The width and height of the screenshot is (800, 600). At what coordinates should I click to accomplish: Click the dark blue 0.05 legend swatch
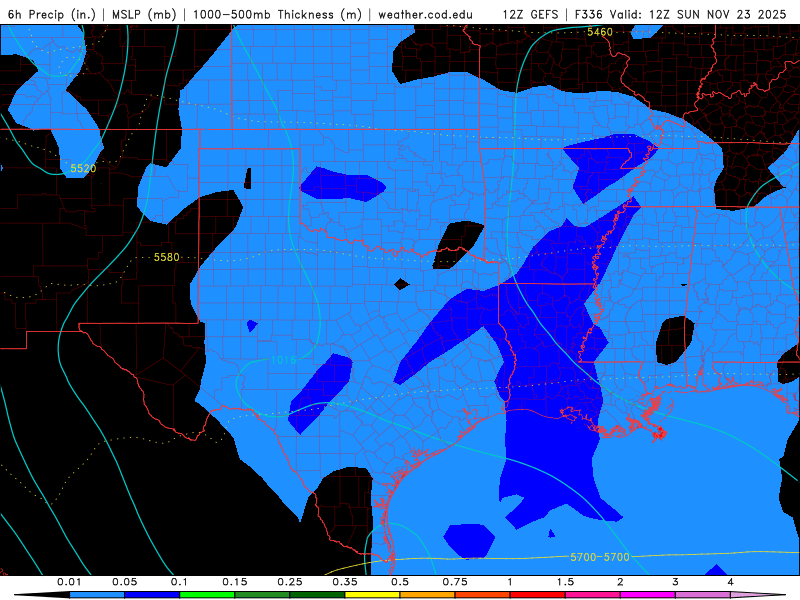[x=152, y=595]
